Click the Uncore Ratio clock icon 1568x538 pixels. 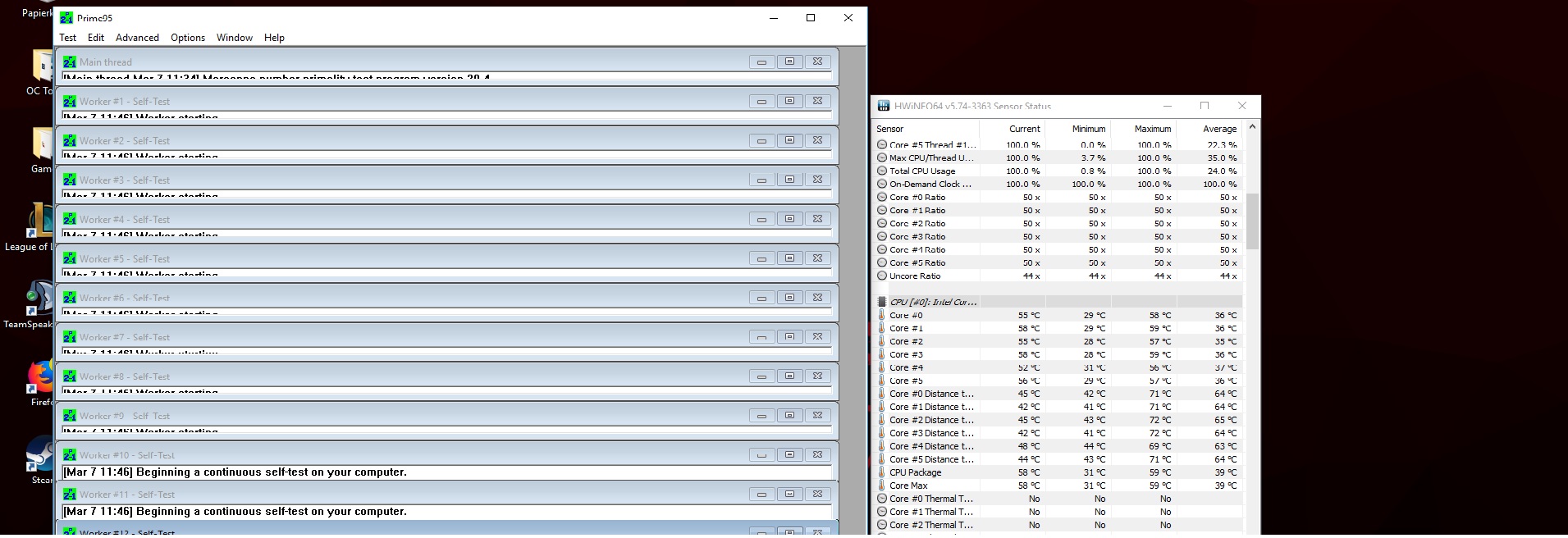pos(882,276)
